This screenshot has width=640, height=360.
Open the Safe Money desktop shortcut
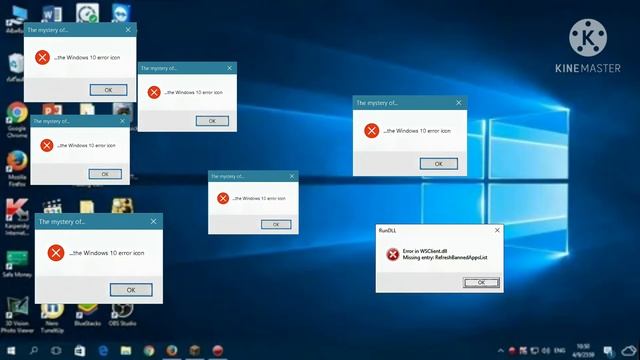17,264
